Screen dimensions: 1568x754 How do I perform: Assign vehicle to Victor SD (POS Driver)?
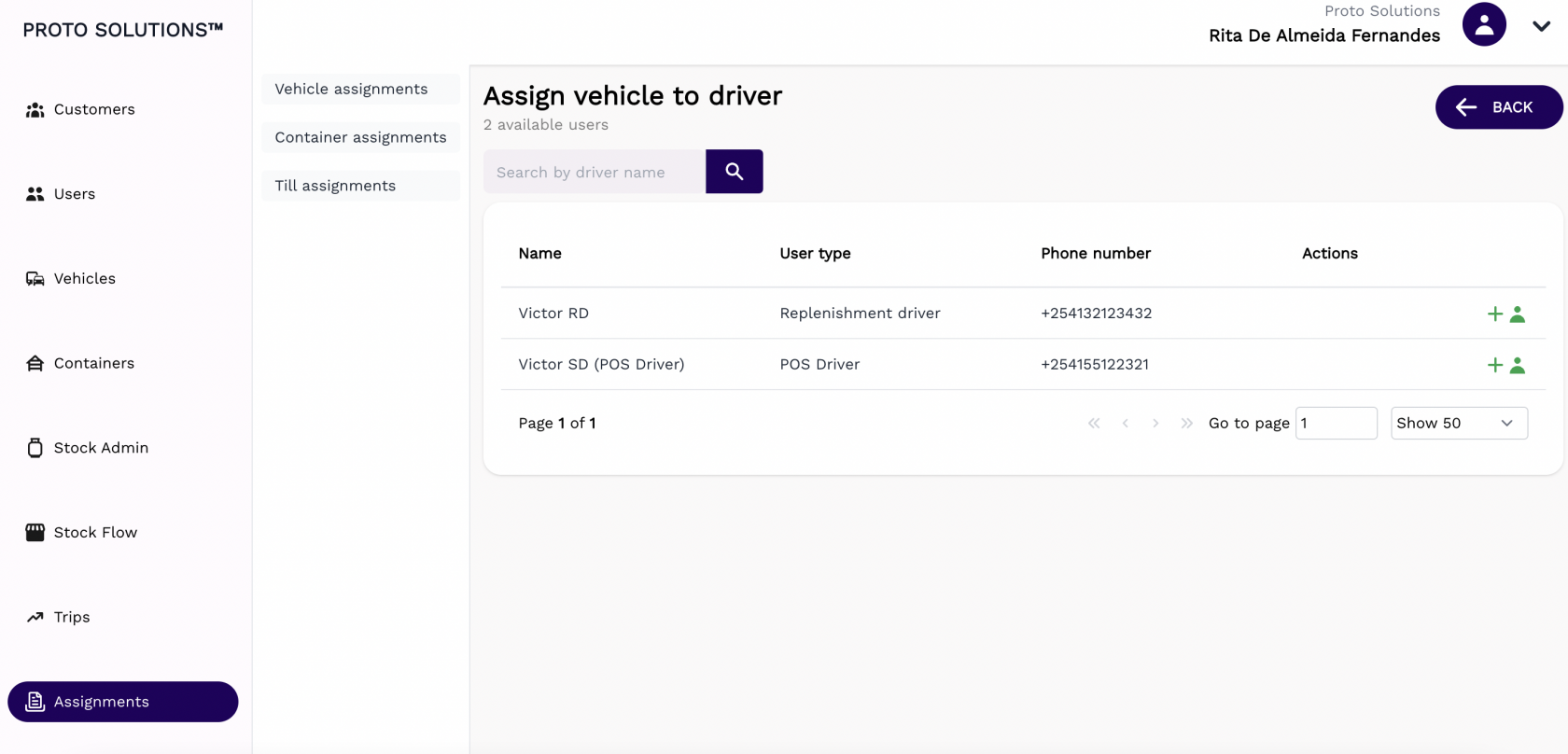pyautogui.click(x=1505, y=365)
